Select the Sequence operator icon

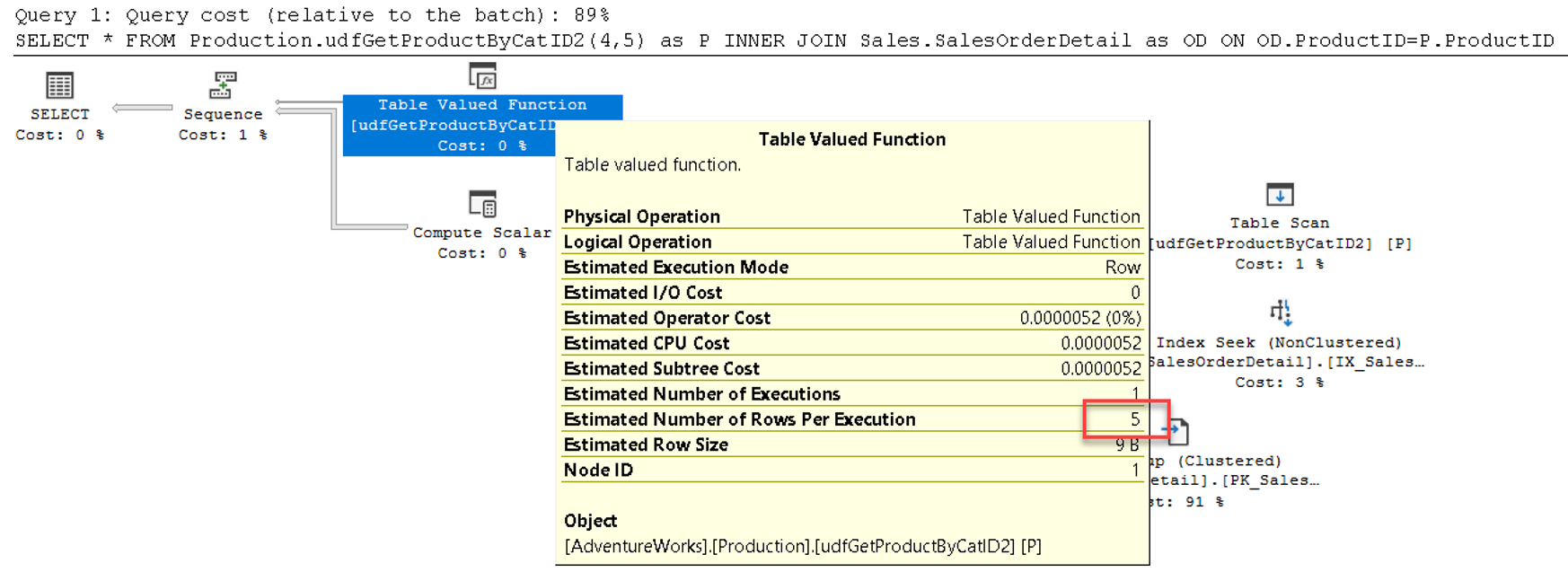[x=223, y=85]
